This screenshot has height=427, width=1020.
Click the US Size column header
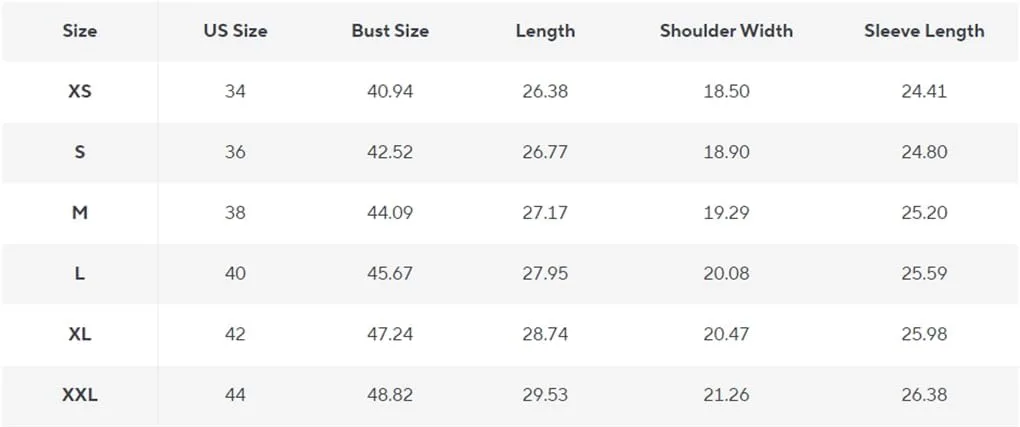[235, 31]
